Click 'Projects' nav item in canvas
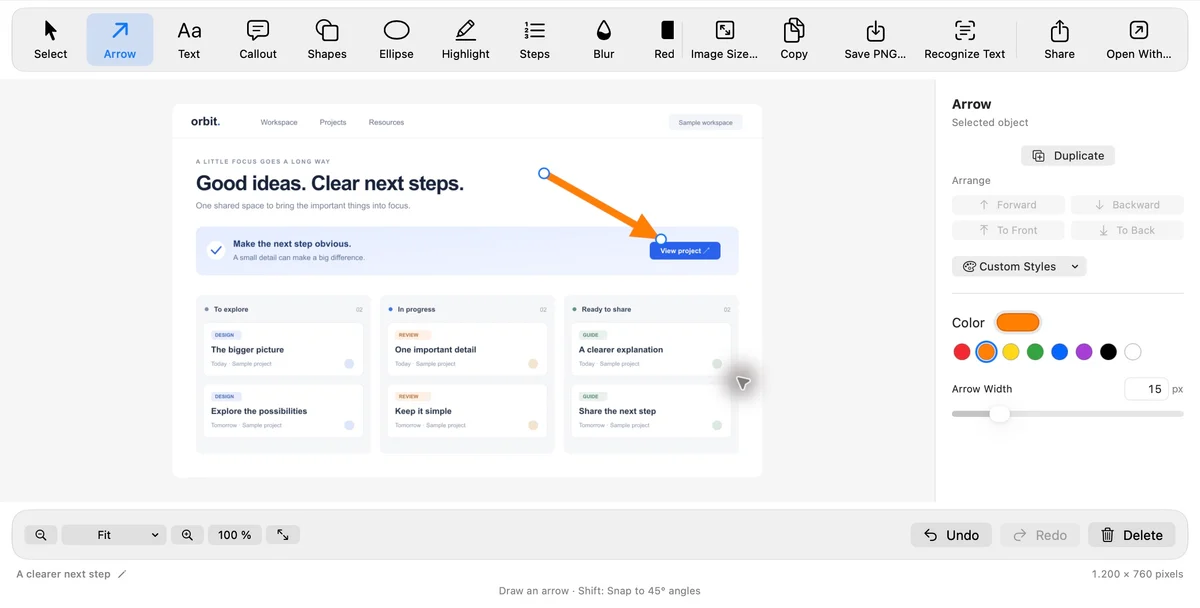Screen dimensions: 1200x608 [333, 123]
